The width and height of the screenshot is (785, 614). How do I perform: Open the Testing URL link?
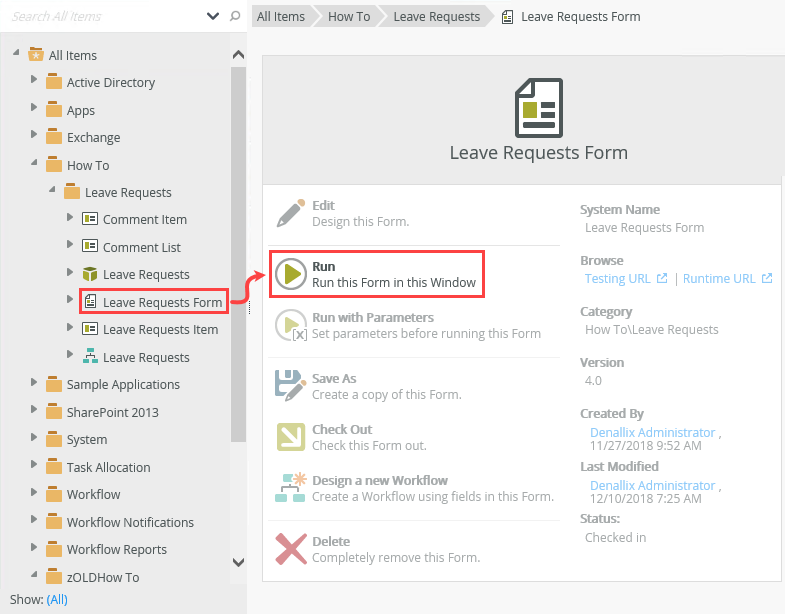617,278
